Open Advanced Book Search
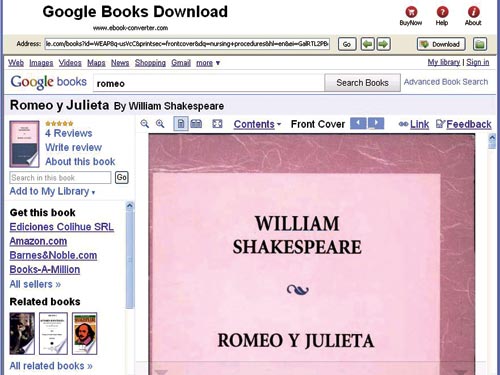The width and height of the screenshot is (500, 375). [x=446, y=82]
